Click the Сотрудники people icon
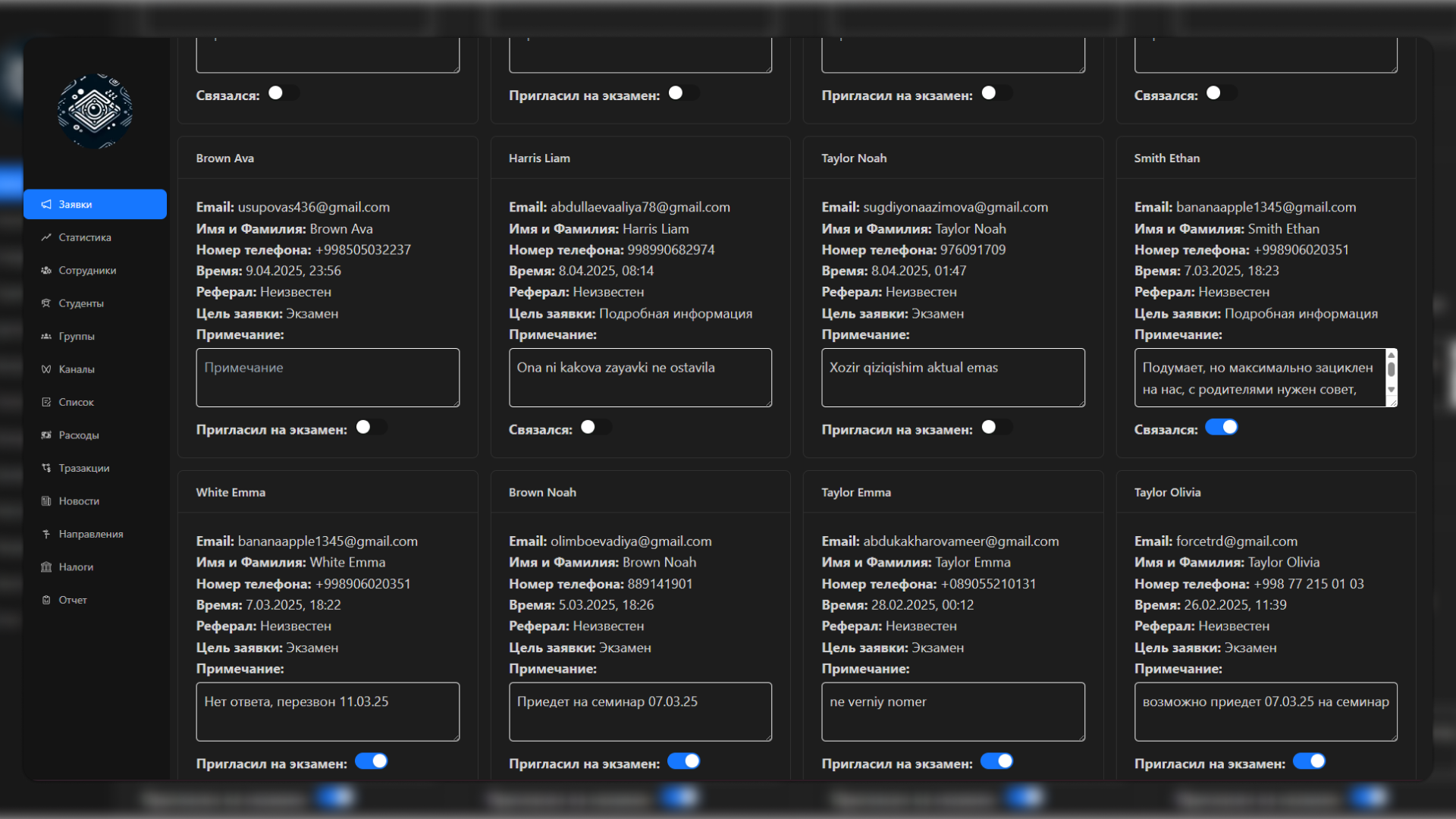Screen dimensions: 1456x819 coord(46,270)
